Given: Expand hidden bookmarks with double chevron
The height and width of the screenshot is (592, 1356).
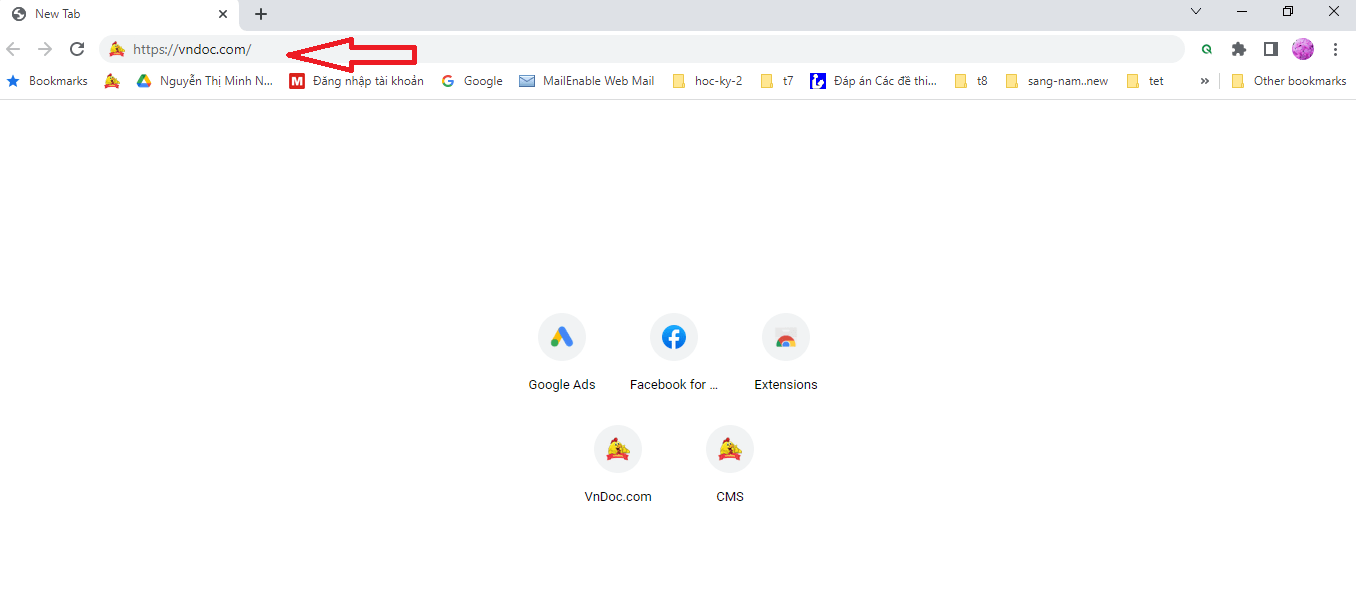Looking at the screenshot, I should [1203, 81].
